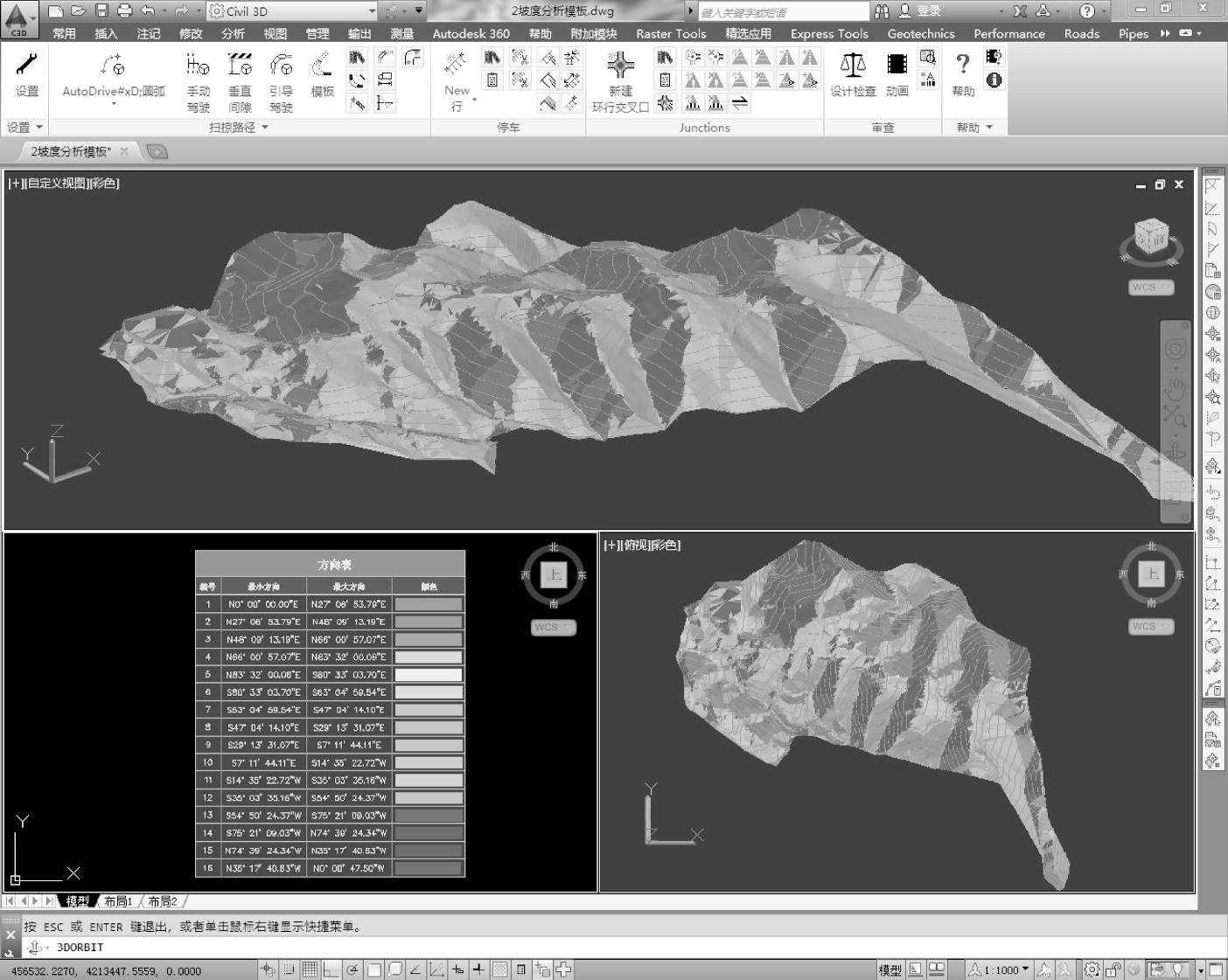Viewport: 1228px width, 980px height.
Task: Click the color swatch in row 1 of 方向表
Action: [429, 604]
